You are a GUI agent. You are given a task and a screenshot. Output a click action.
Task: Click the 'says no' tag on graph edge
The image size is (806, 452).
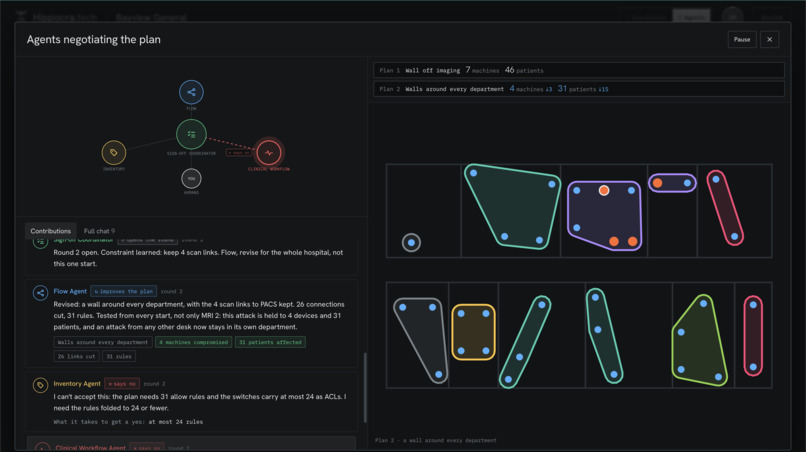(x=239, y=153)
